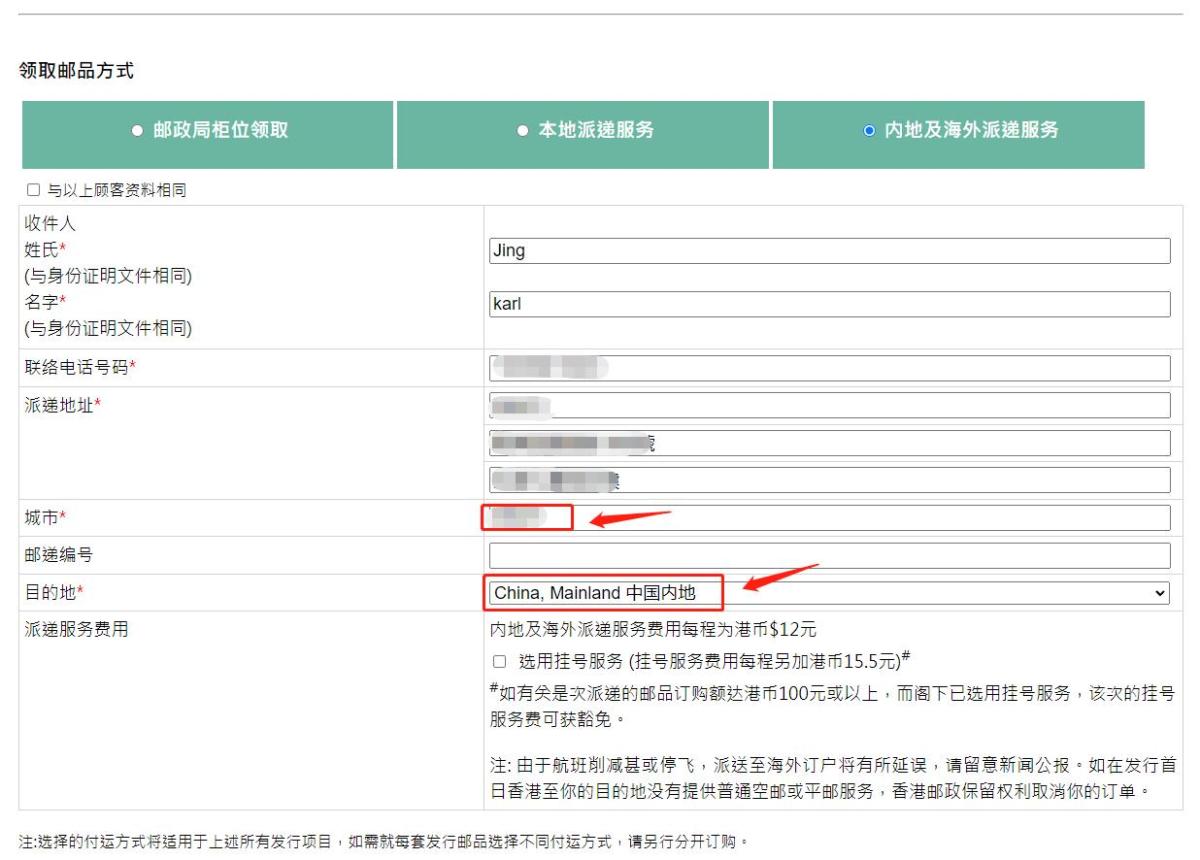Click the surname input containing Jing
The height and width of the screenshot is (860, 1200).
(x=829, y=251)
